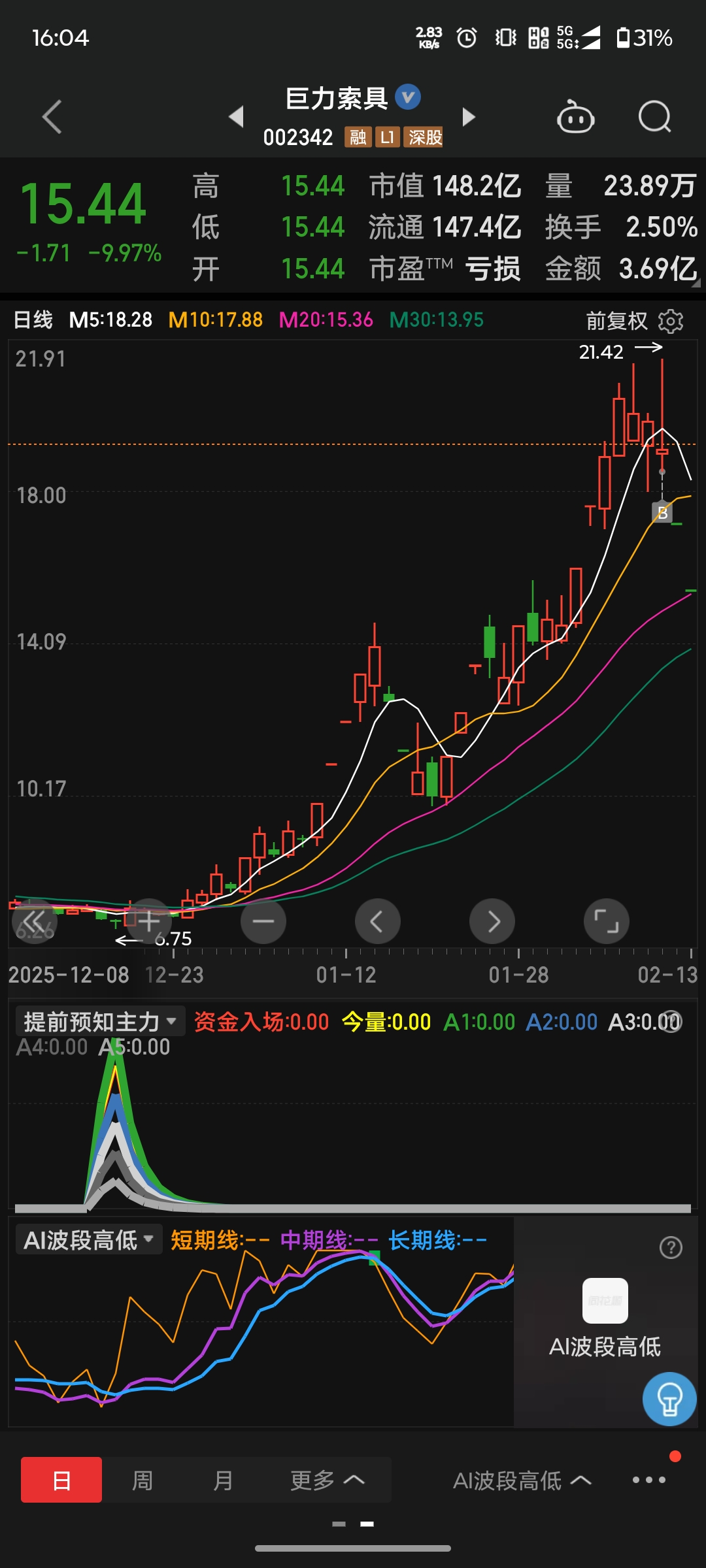Tap the 中期线 legend label
This screenshot has height=1568, width=706.
329,1240
